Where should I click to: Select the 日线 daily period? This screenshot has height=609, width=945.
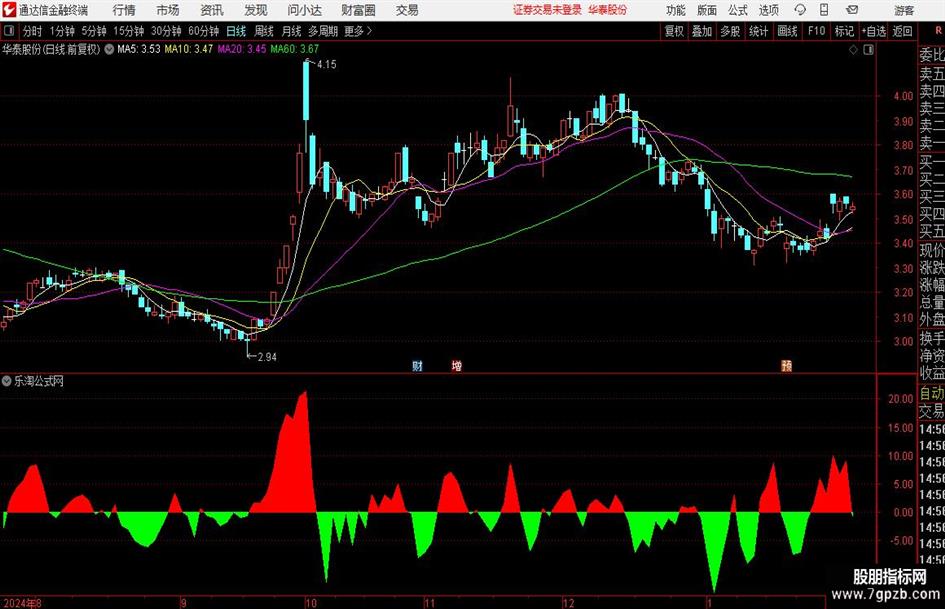point(236,31)
